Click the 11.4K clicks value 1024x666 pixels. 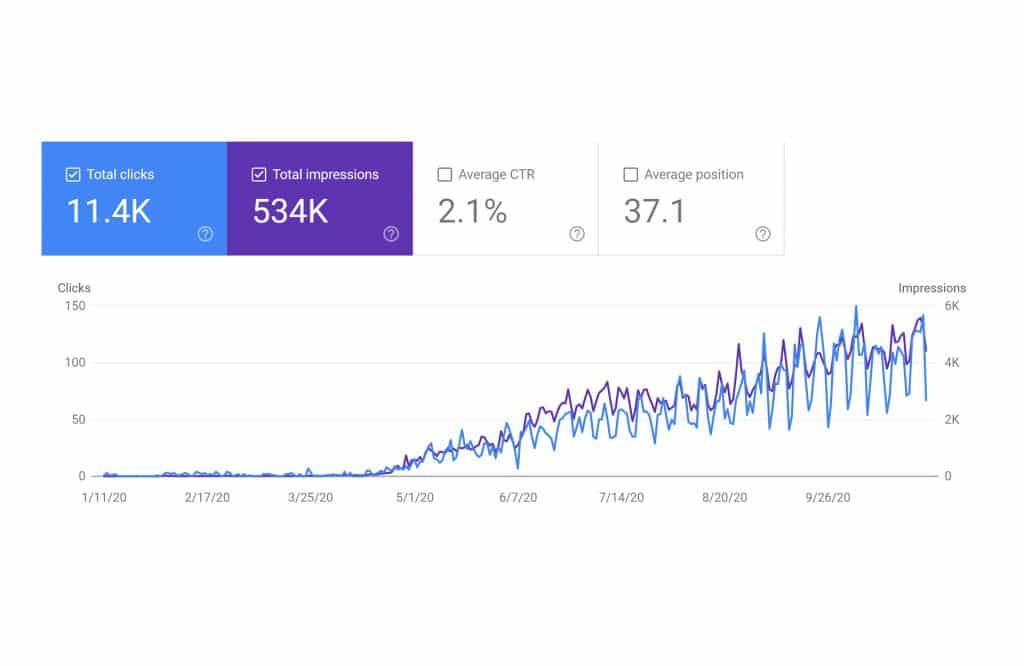[108, 212]
